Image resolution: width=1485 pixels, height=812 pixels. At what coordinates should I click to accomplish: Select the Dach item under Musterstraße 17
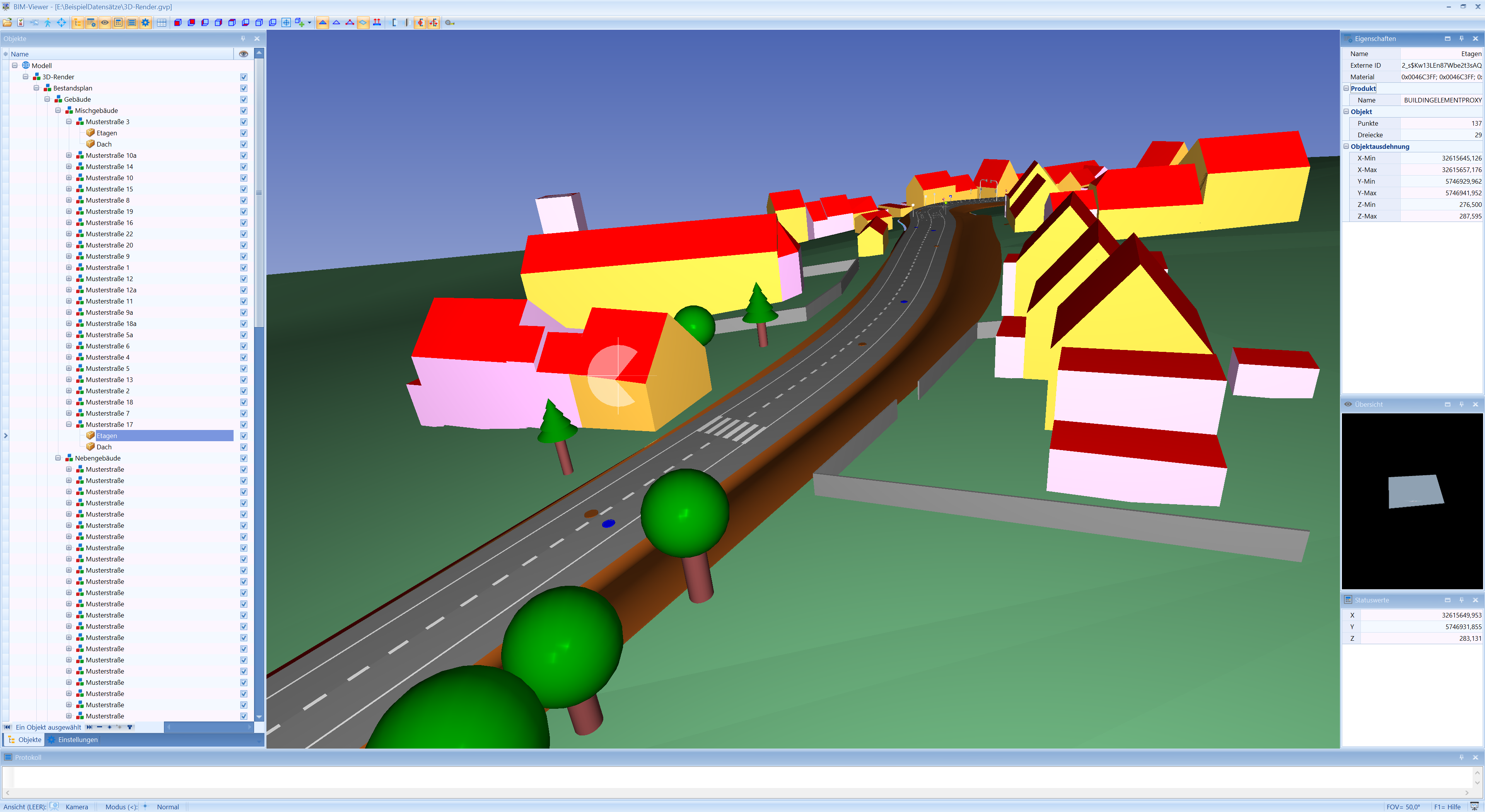click(x=104, y=447)
